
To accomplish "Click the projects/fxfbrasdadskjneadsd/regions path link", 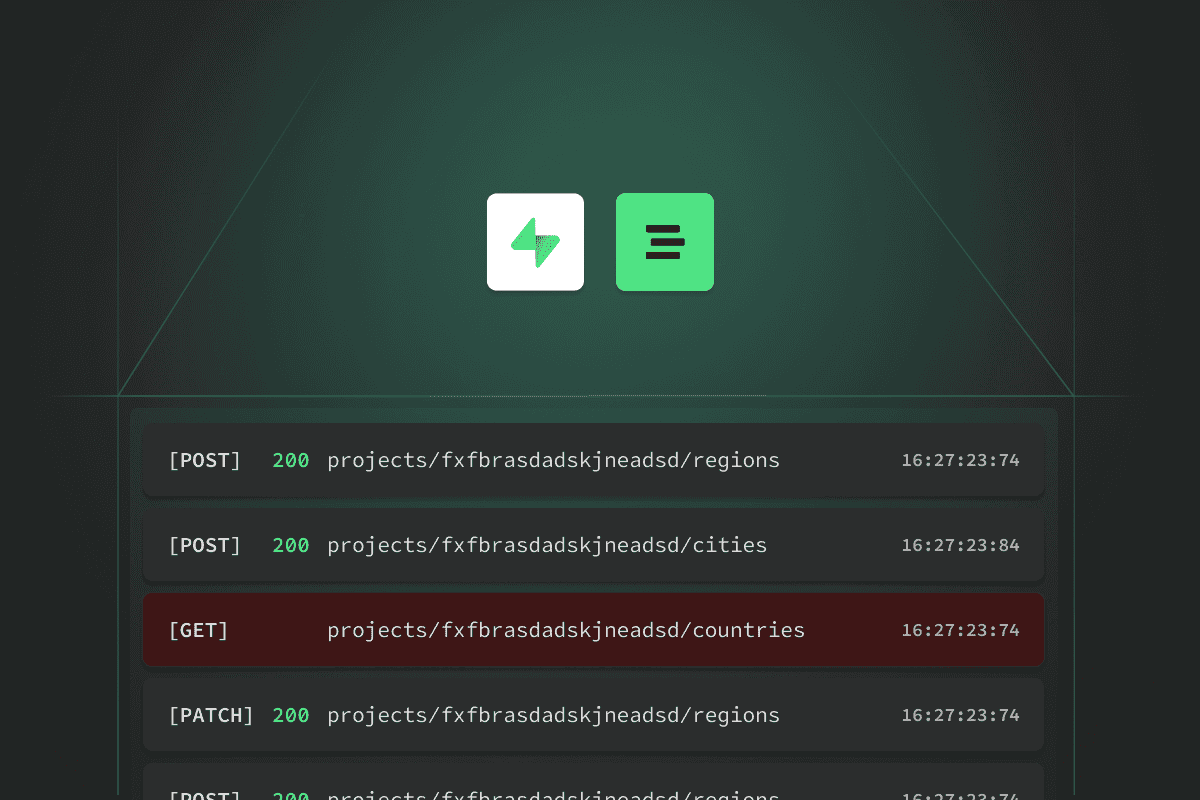I will click(x=553, y=460).
